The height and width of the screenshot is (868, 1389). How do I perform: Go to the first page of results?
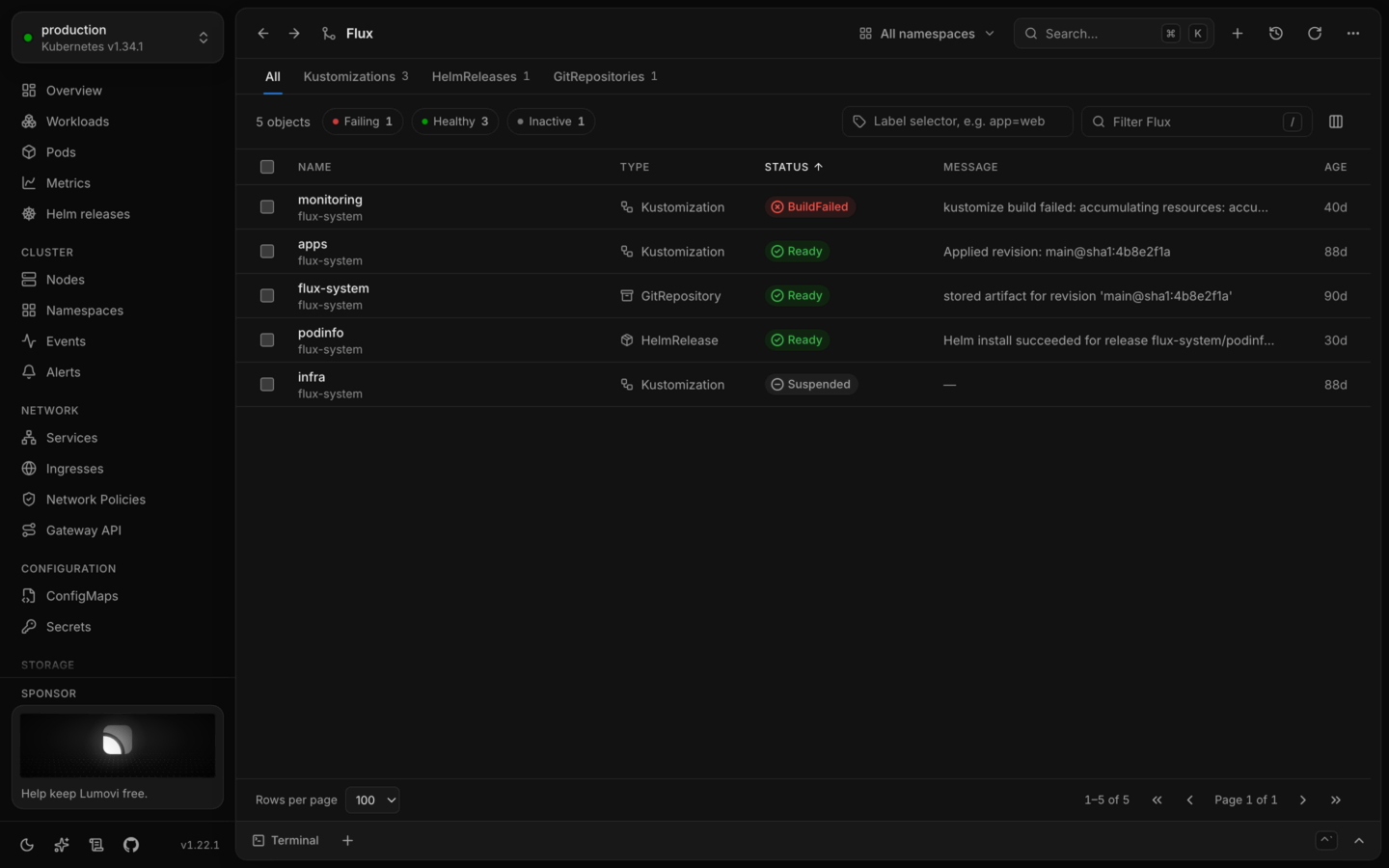click(1157, 800)
